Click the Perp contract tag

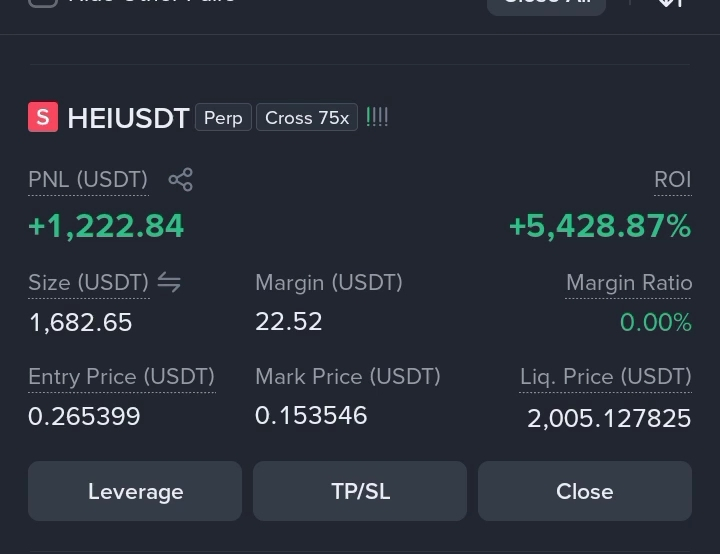click(223, 118)
